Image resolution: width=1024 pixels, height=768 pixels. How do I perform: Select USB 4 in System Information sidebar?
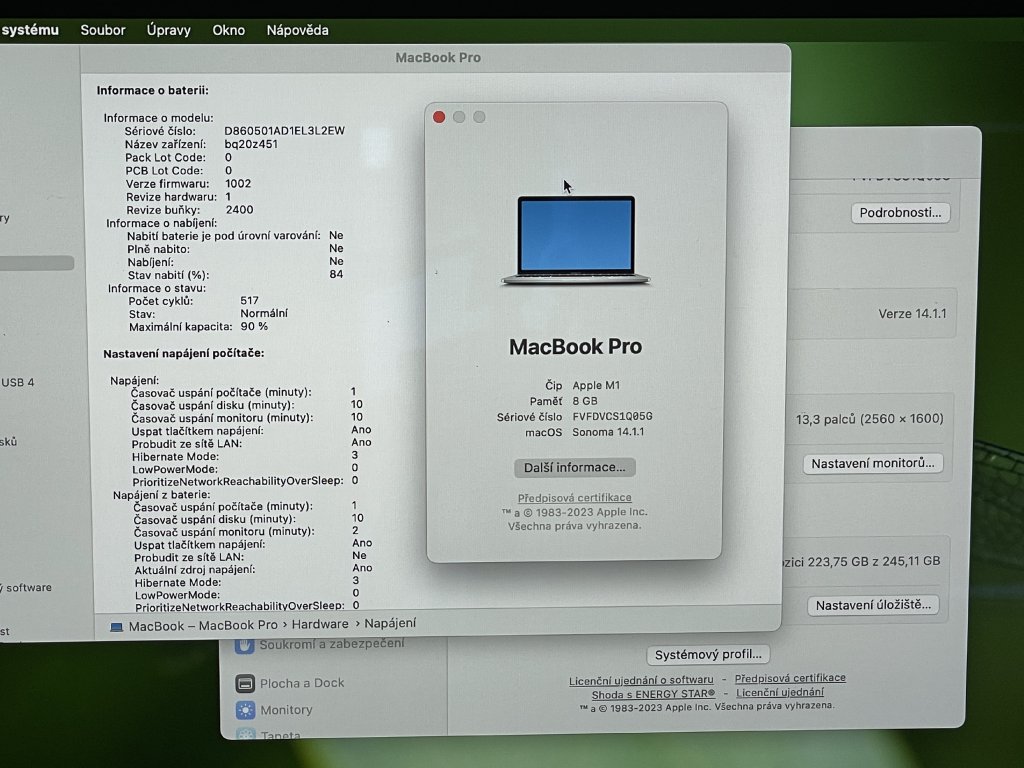coord(18,383)
